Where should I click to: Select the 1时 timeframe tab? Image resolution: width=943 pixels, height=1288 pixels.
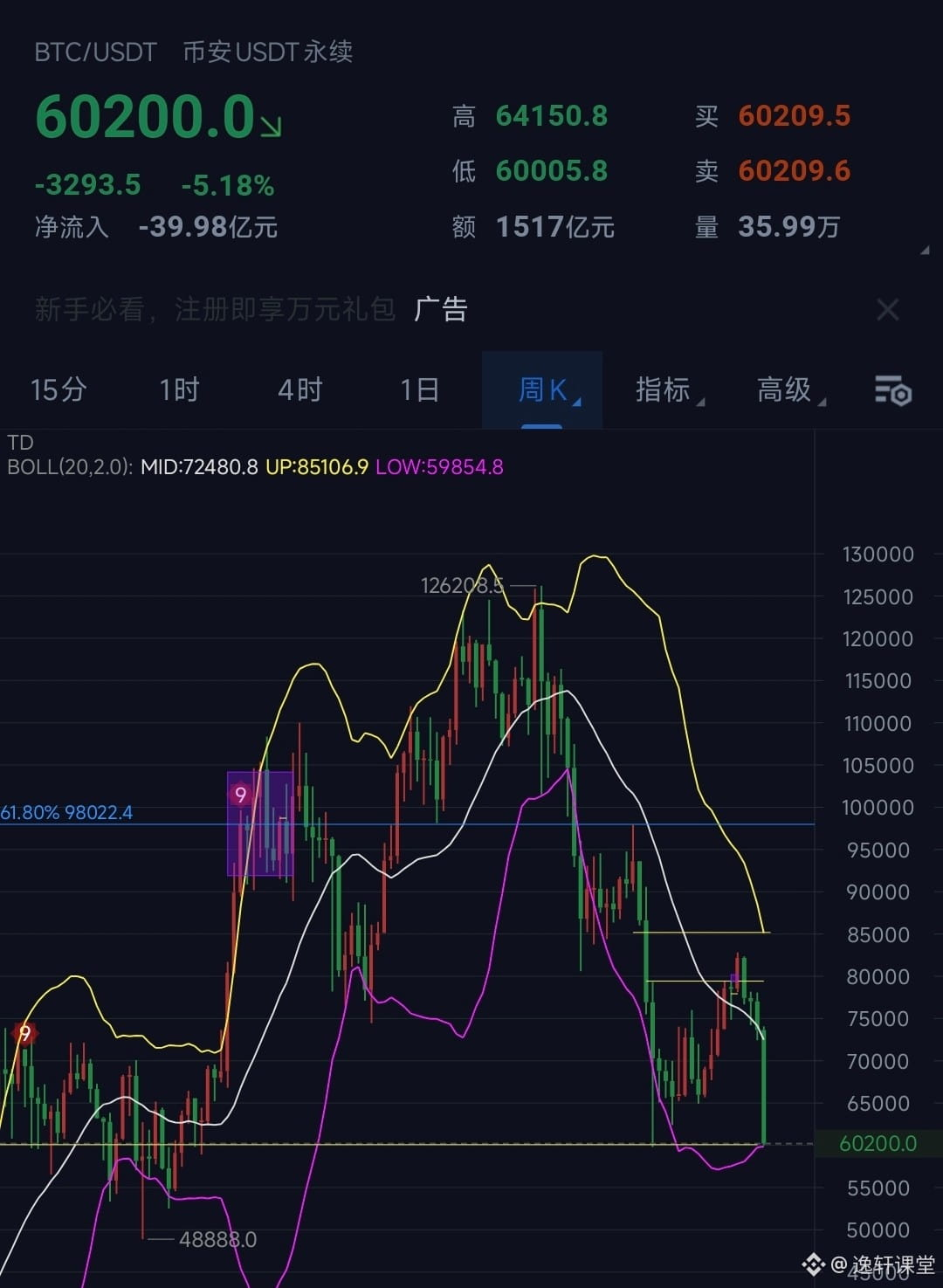click(179, 389)
